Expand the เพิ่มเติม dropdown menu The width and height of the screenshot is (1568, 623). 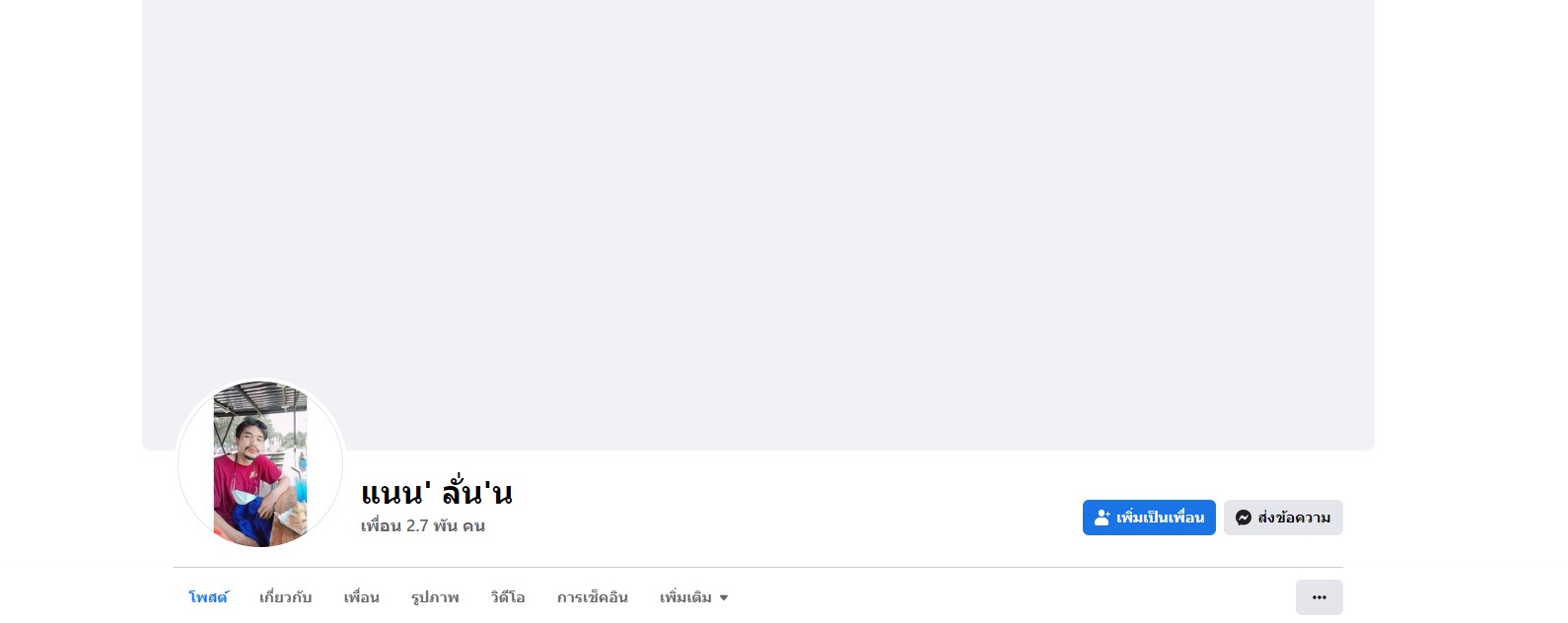click(694, 597)
